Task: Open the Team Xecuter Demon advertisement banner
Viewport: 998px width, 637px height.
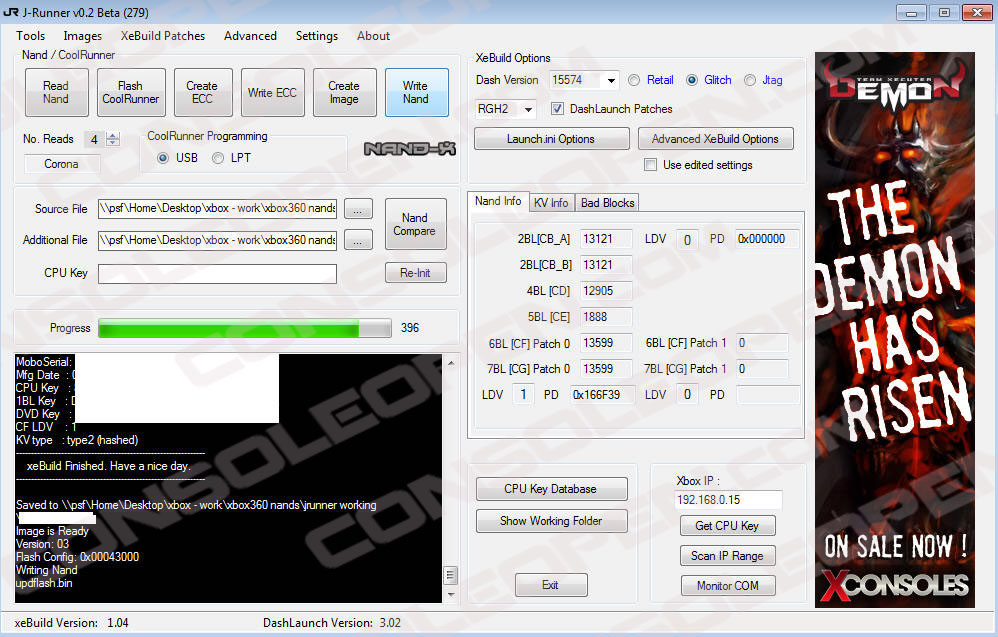Action: tap(894, 330)
